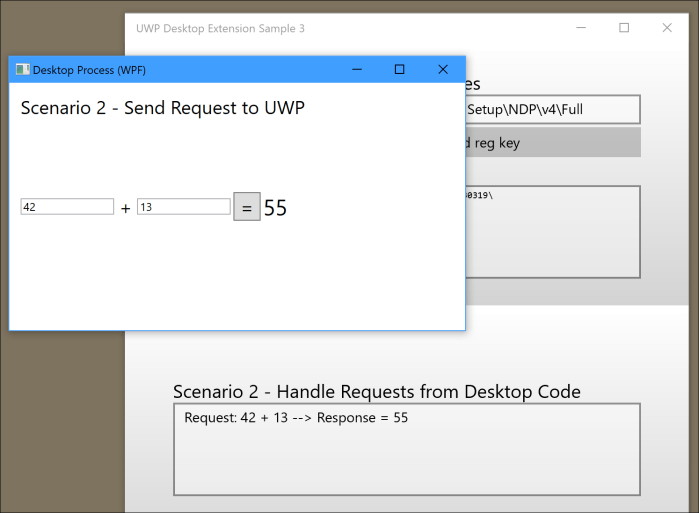This screenshot has height=513, width=699.
Task: Click the plus sign between the number fields
Action: pos(125,208)
